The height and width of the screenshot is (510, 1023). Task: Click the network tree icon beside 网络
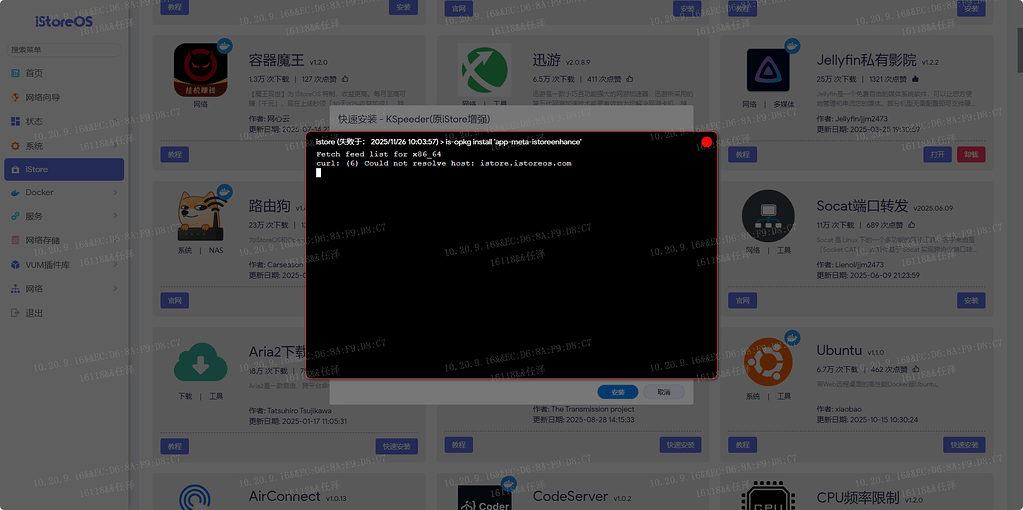[16, 288]
